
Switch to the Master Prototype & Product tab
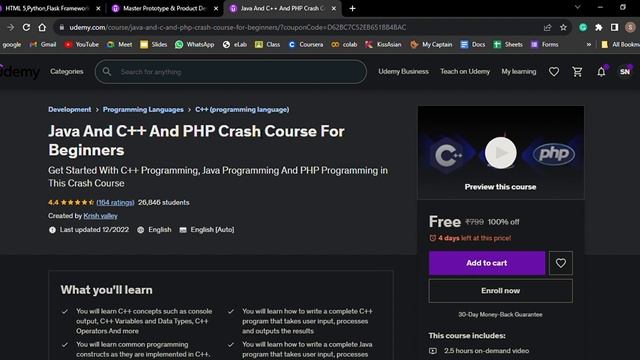(x=164, y=8)
